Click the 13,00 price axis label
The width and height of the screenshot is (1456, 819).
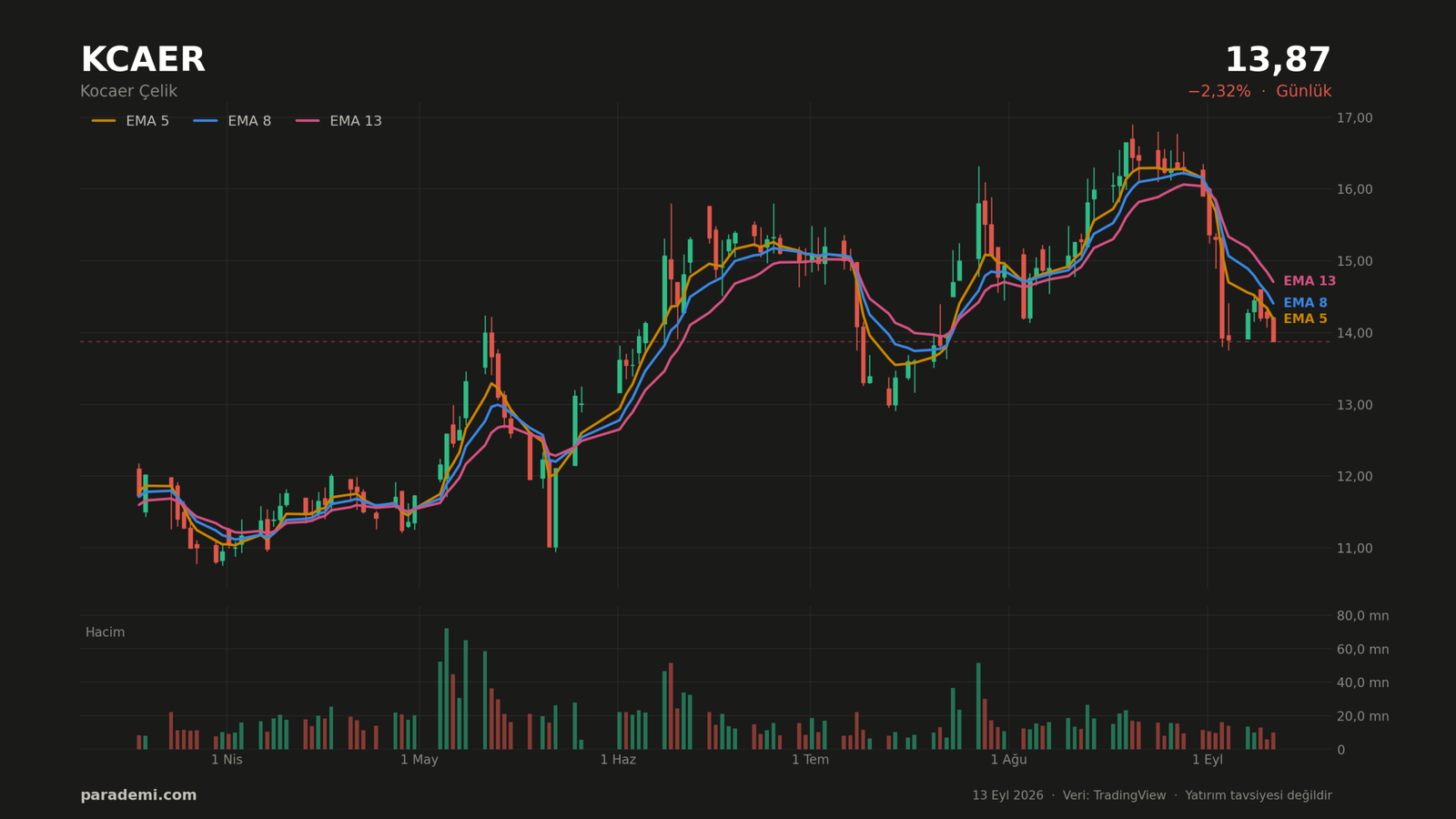point(1355,405)
